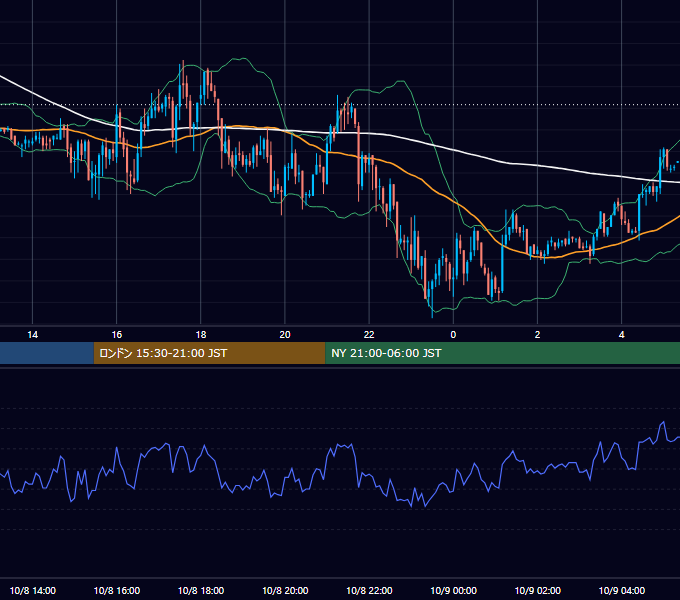Viewport: 680px width, 600px height.
Task: Click hour label 14 on the price chart axis
Action: pos(33,335)
